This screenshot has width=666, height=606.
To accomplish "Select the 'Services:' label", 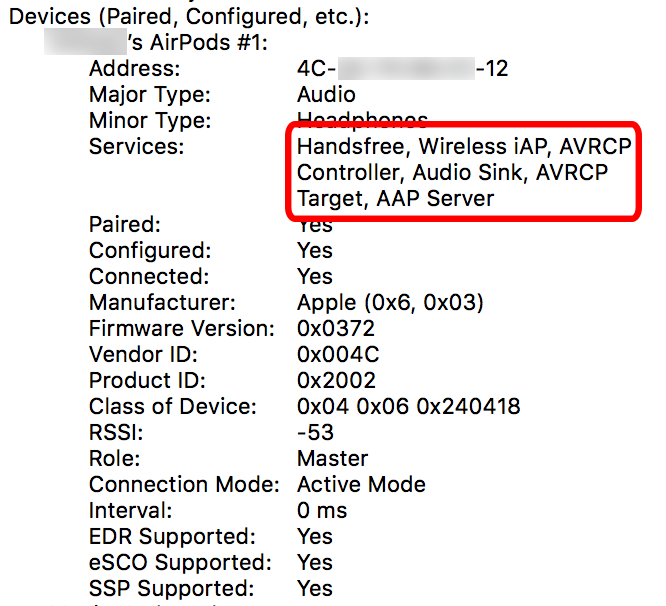I will [x=136, y=147].
